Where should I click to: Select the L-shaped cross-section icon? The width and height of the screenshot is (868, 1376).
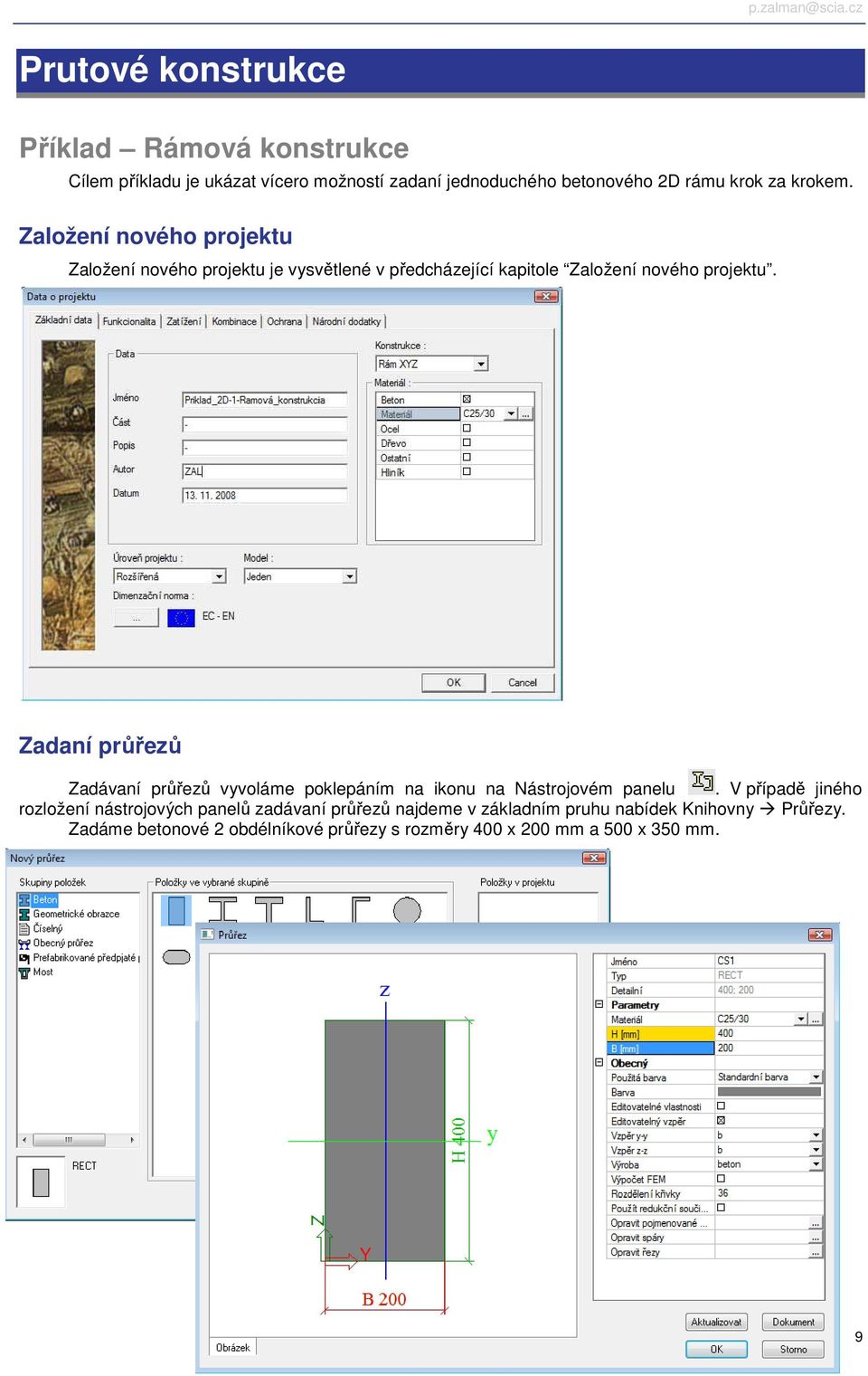pyautogui.click(x=314, y=910)
